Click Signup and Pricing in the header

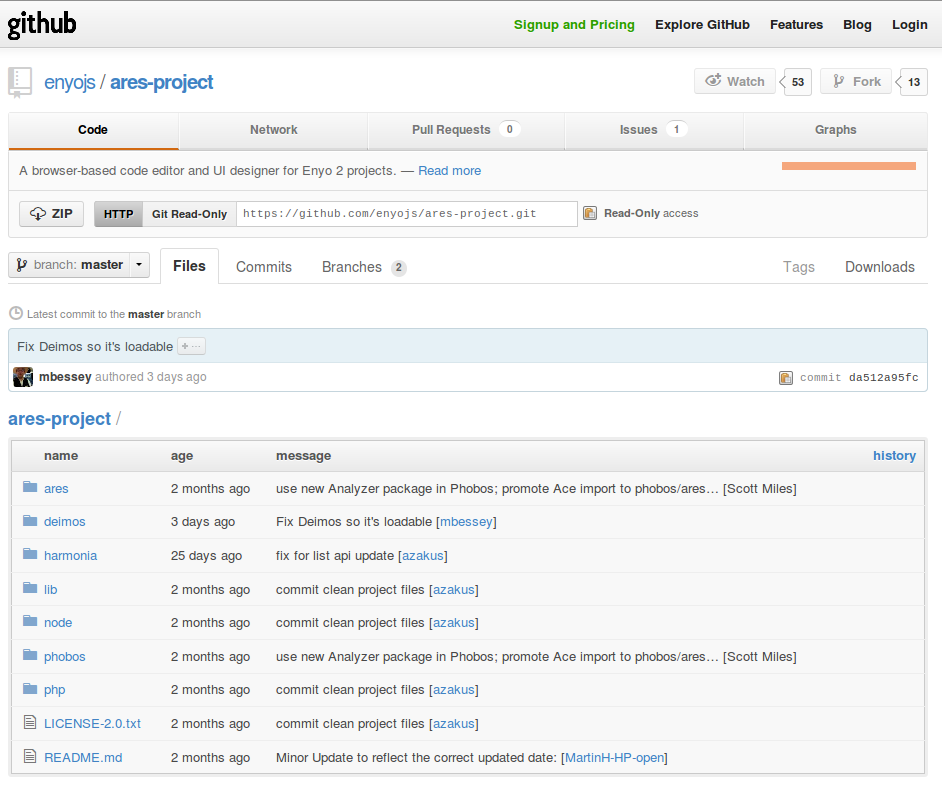point(574,25)
